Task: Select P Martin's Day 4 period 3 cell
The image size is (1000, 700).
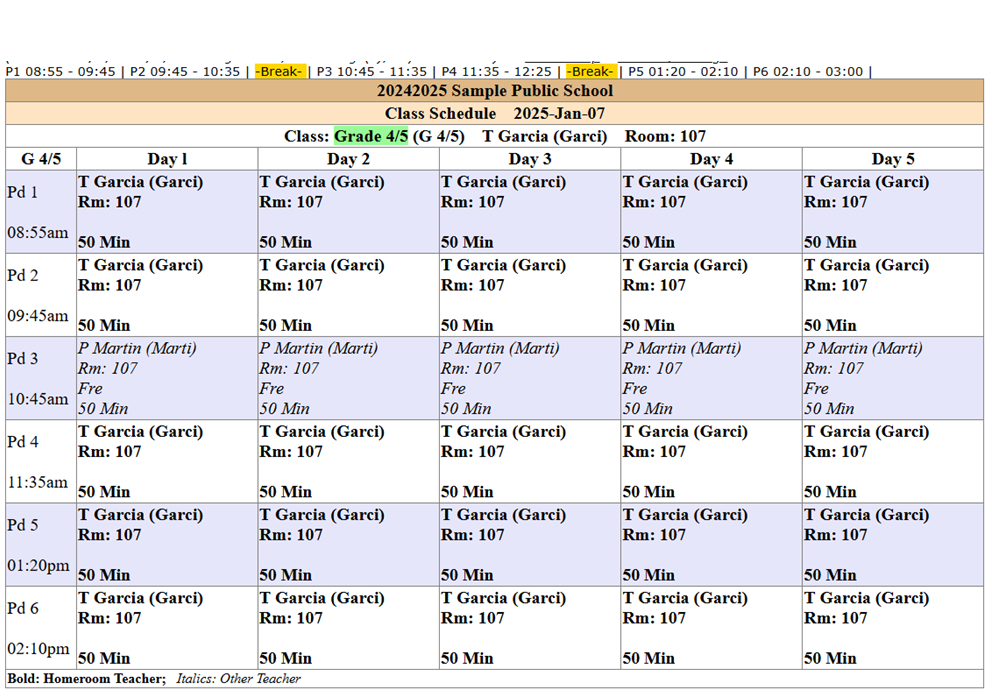Action: point(710,378)
